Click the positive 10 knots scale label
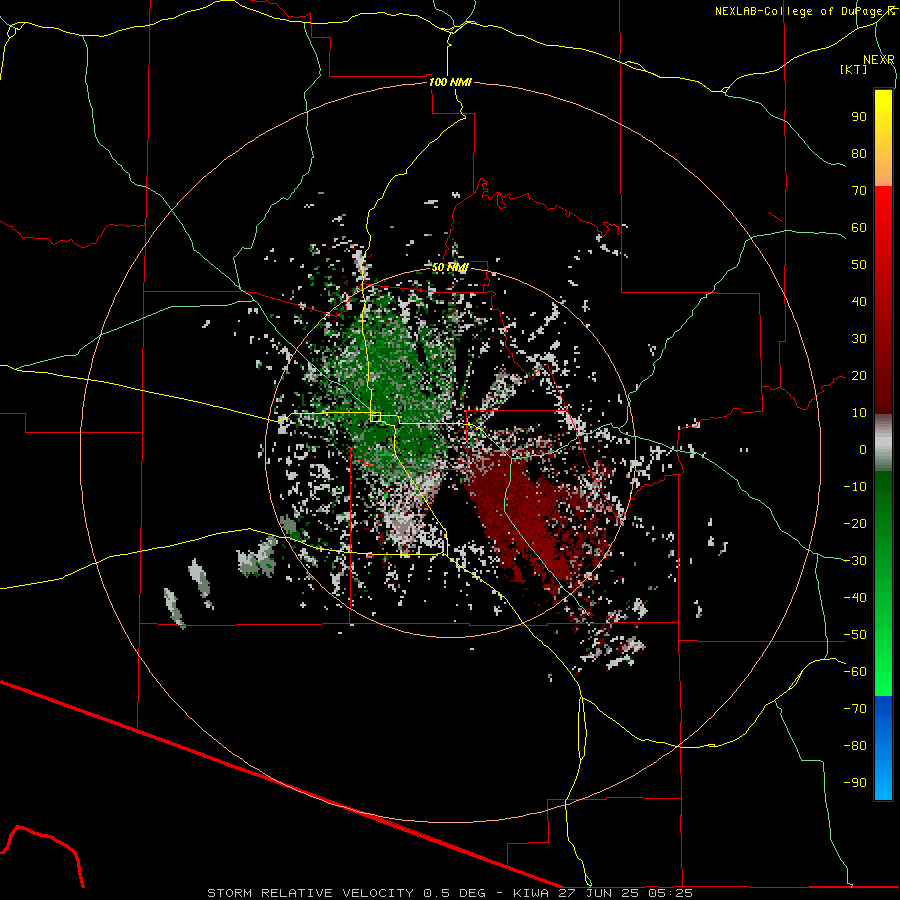The image size is (900, 900). click(x=859, y=413)
